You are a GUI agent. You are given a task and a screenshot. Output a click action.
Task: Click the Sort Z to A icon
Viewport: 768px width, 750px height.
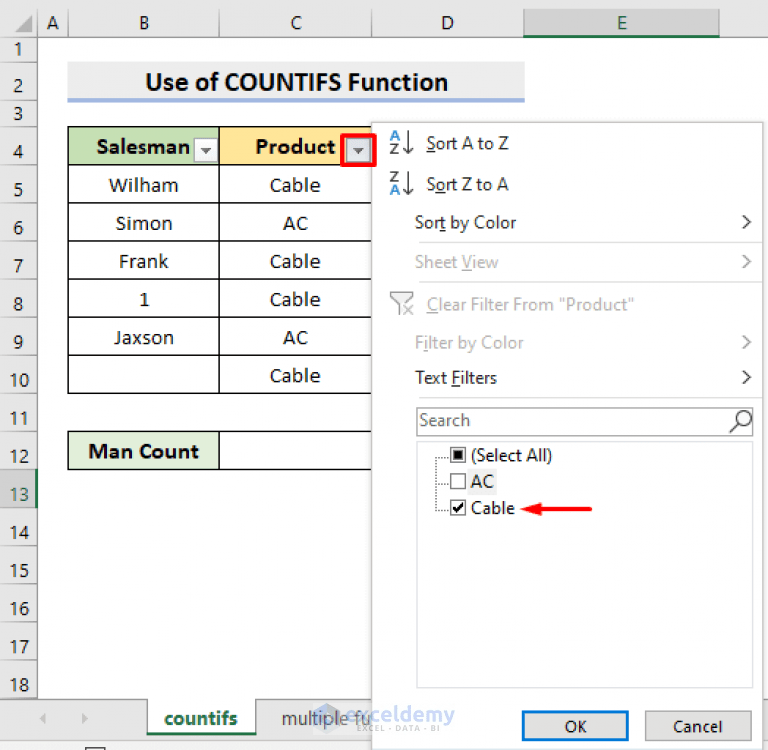pyautogui.click(x=401, y=184)
